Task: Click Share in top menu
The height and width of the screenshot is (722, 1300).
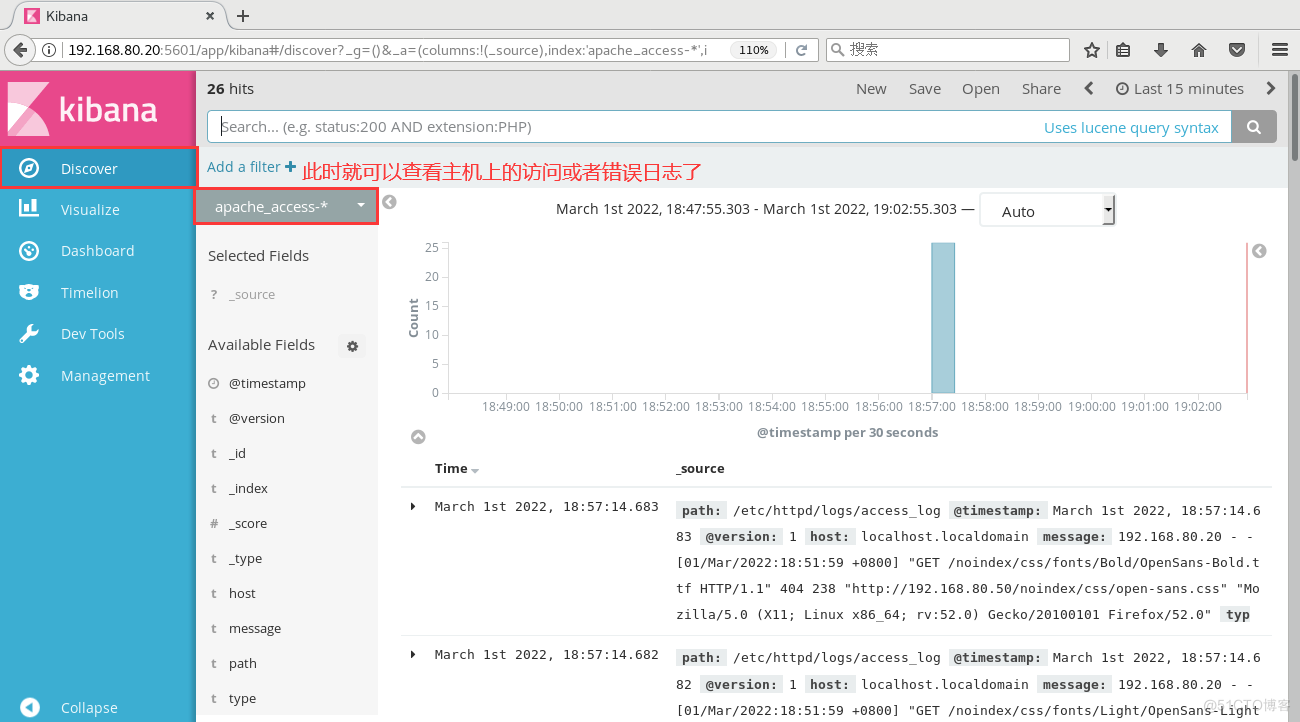Action: pos(1041,88)
